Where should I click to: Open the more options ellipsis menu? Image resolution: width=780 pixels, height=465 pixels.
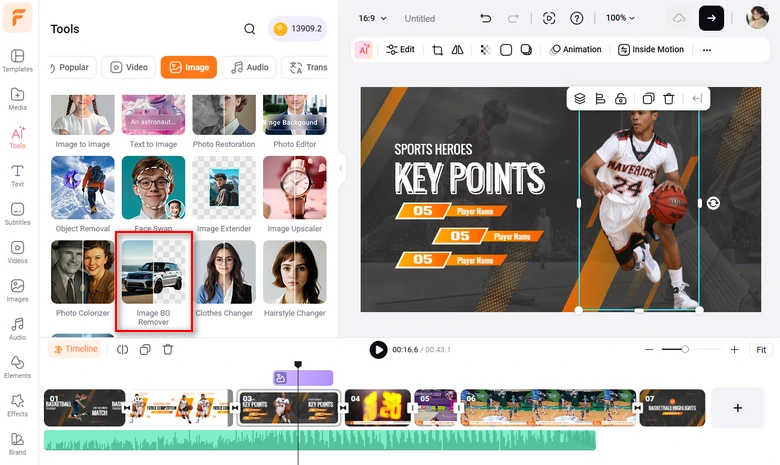pos(707,49)
